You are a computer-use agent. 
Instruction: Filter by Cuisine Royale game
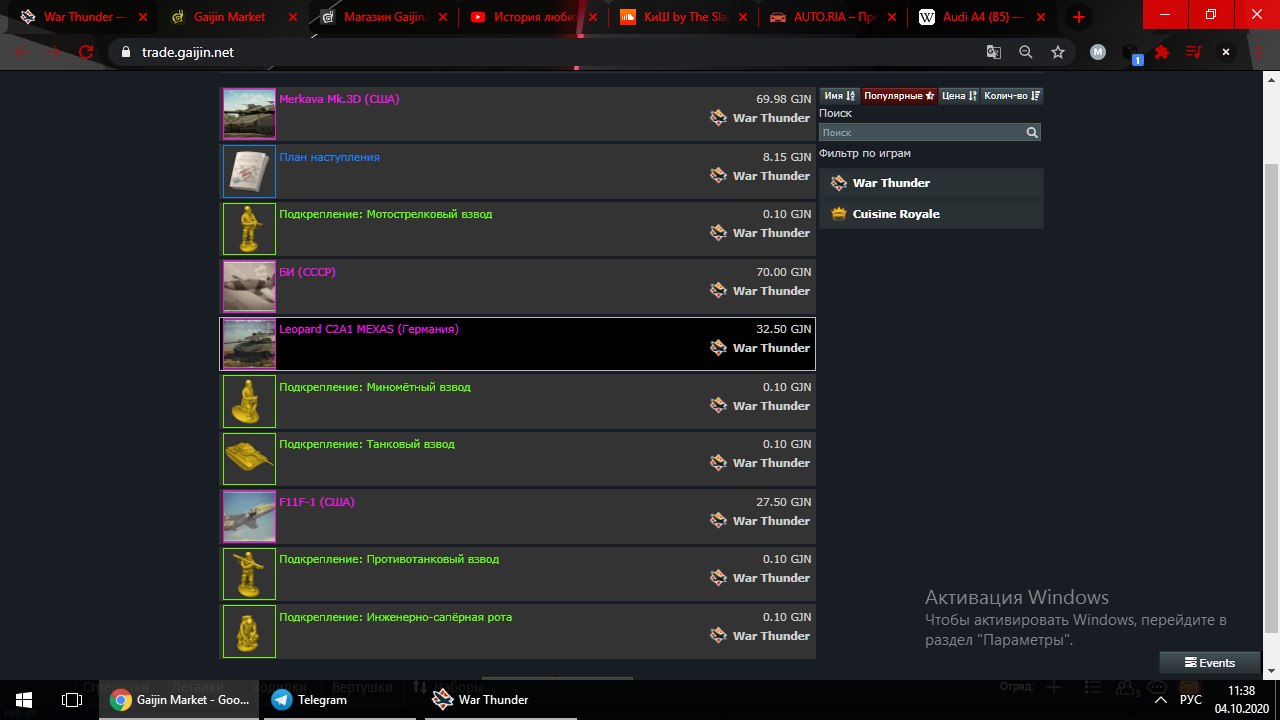pos(931,214)
